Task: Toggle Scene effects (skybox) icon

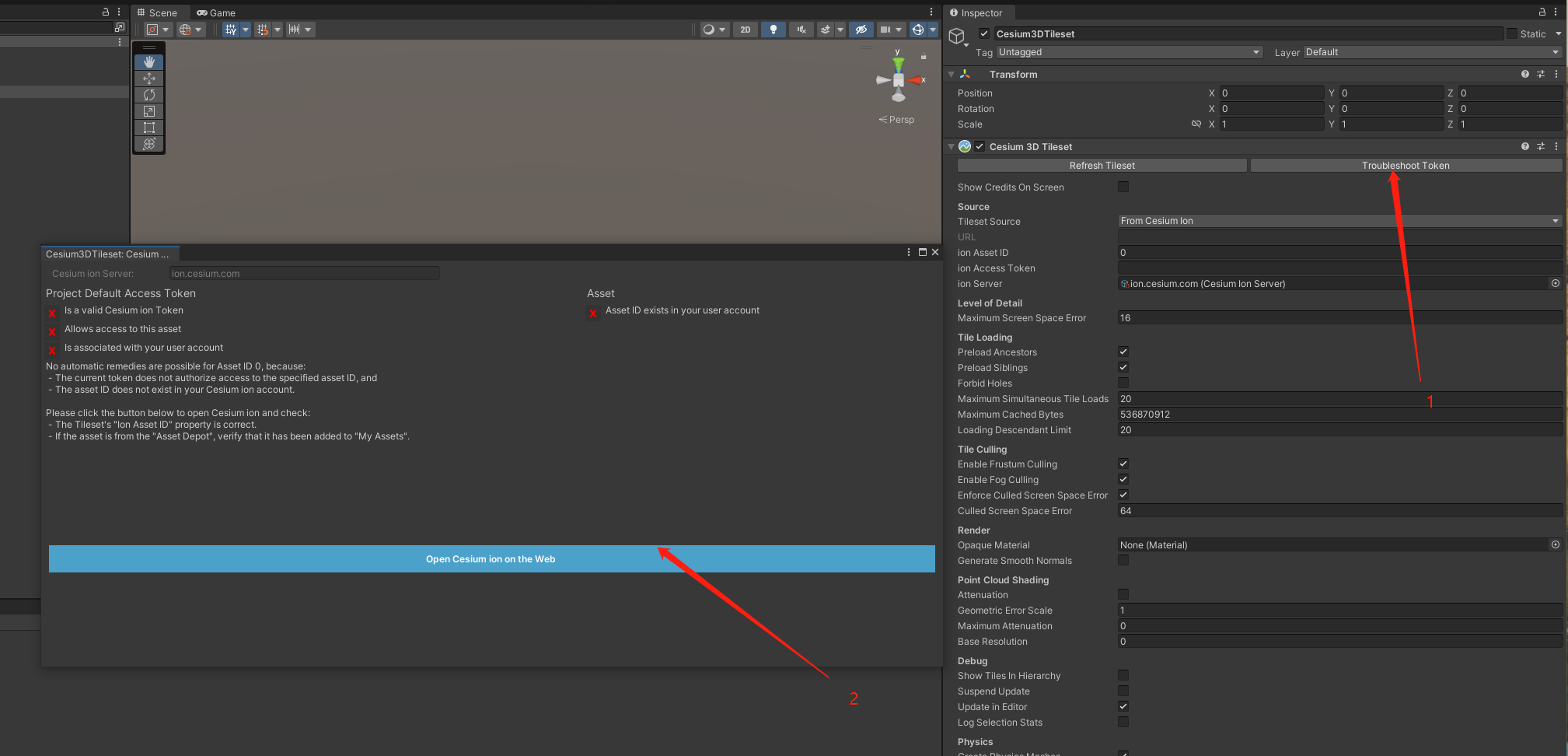Action: [x=826, y=30]
